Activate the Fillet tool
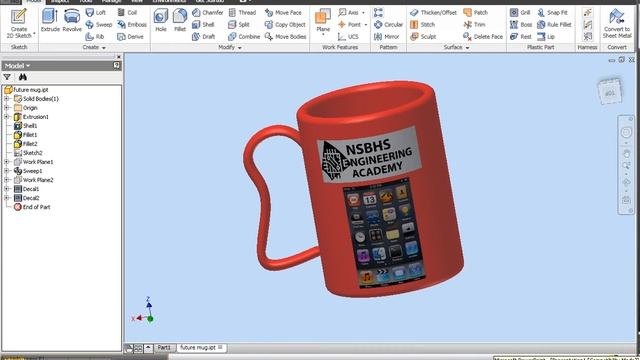Viewport: 640px width, 360px height. point(180,20)
